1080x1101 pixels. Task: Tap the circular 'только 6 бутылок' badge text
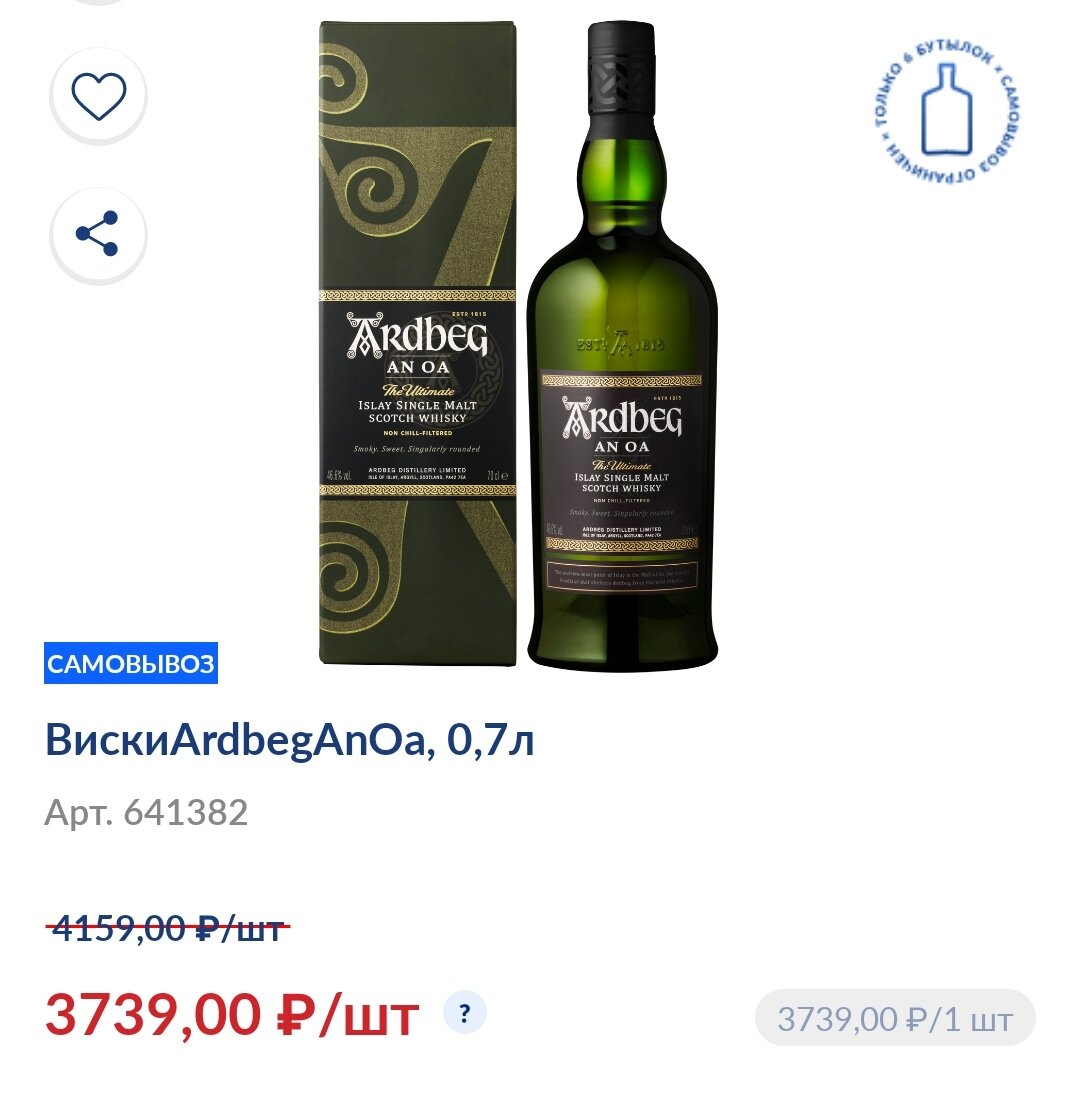pos(947,109)
